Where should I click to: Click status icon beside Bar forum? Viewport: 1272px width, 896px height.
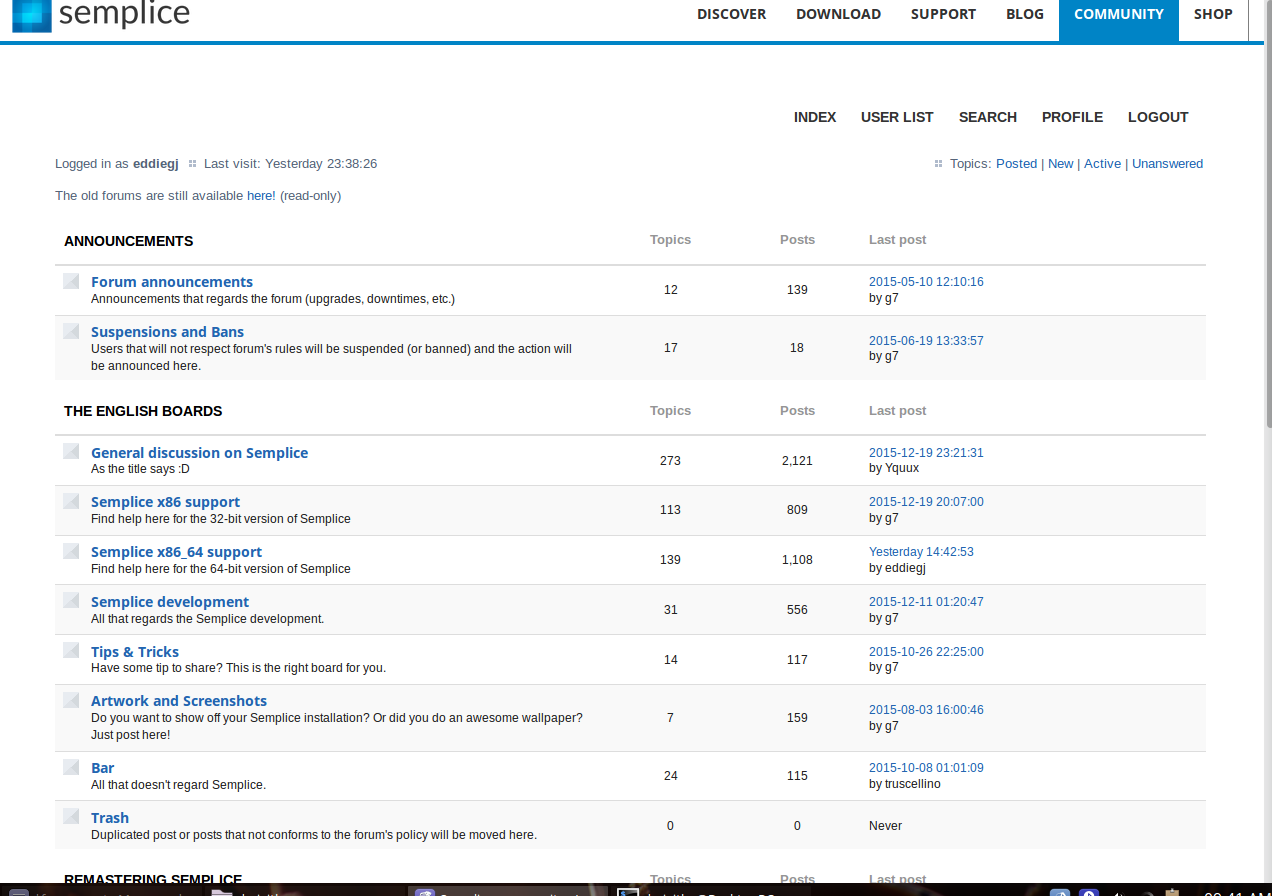click(x=71, y=767)
